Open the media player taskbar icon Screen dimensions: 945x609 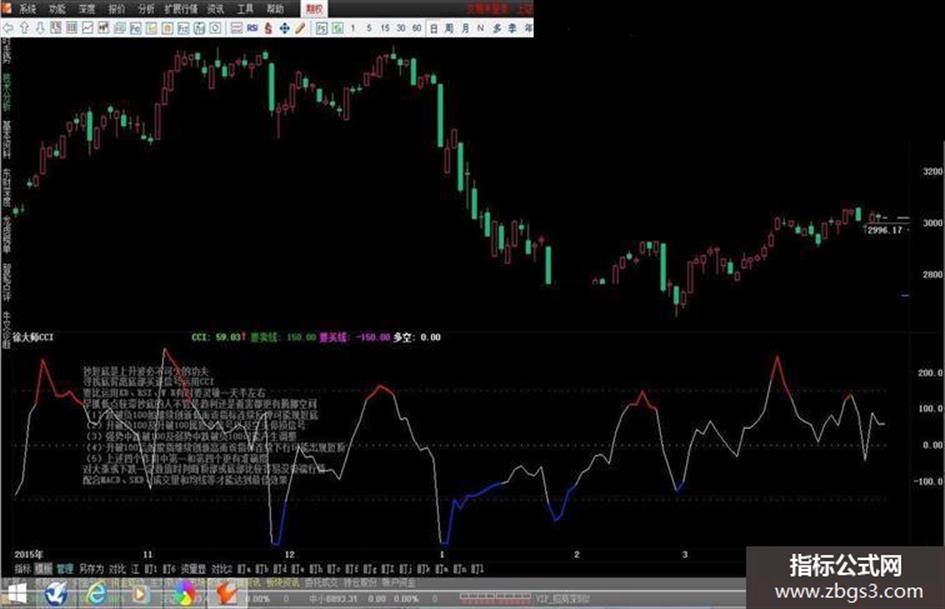(139, 595)
